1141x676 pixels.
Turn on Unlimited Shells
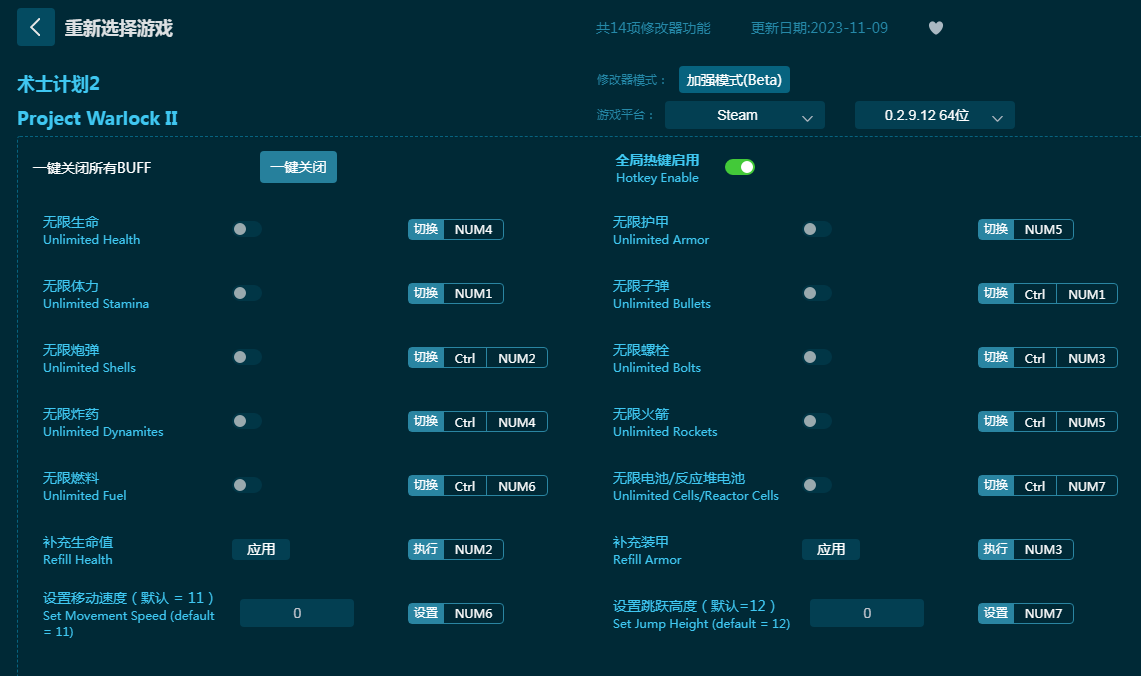[247, 357]
